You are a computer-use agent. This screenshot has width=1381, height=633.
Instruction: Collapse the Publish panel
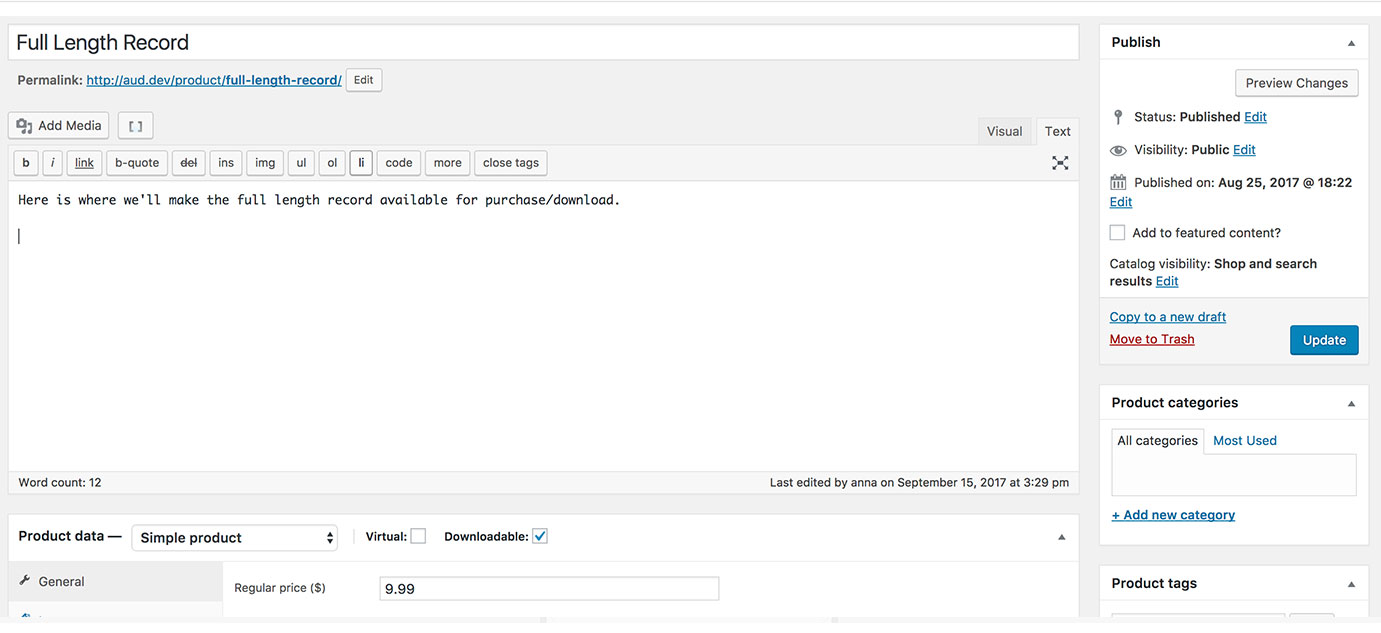coord(1351,43)
